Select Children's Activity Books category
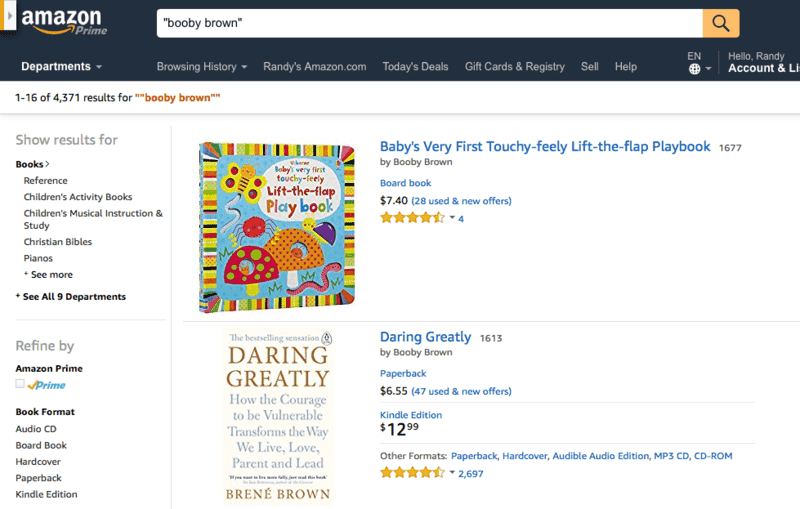The width and height of the screenshot is (800, 509). [x=78, y=197]
